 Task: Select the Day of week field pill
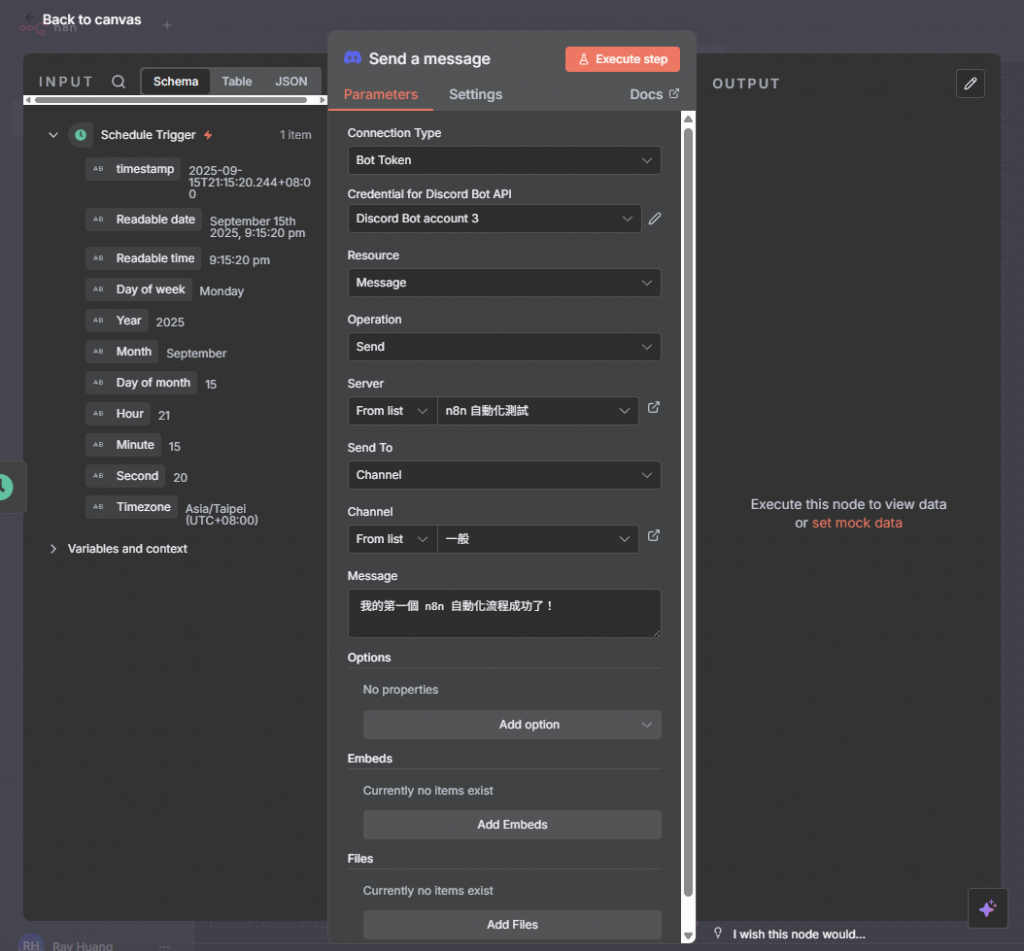[x=138, y=289]
